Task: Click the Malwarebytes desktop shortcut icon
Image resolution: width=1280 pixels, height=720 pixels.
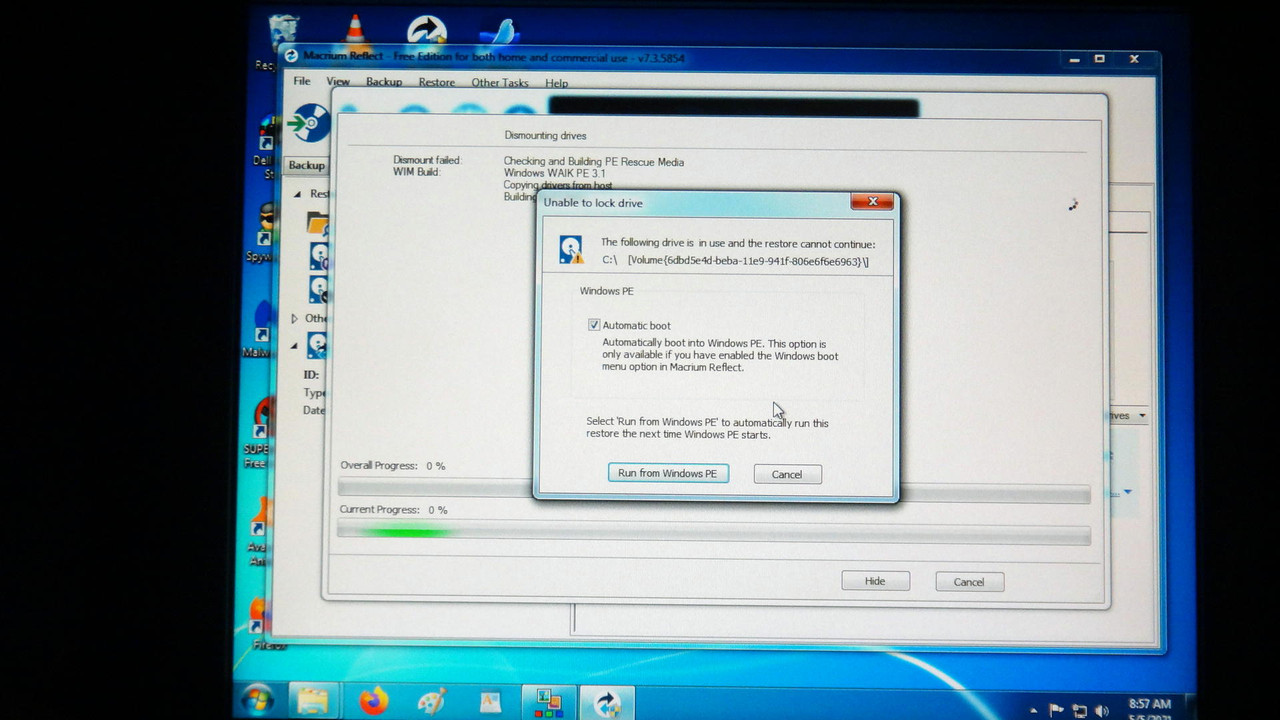Action: point(263,322)
